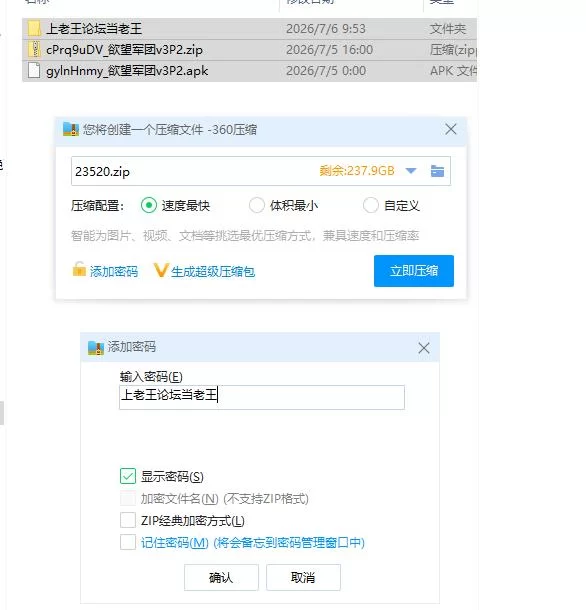Select folder name 上老王论坛当老王 in file list

point(94,29)
